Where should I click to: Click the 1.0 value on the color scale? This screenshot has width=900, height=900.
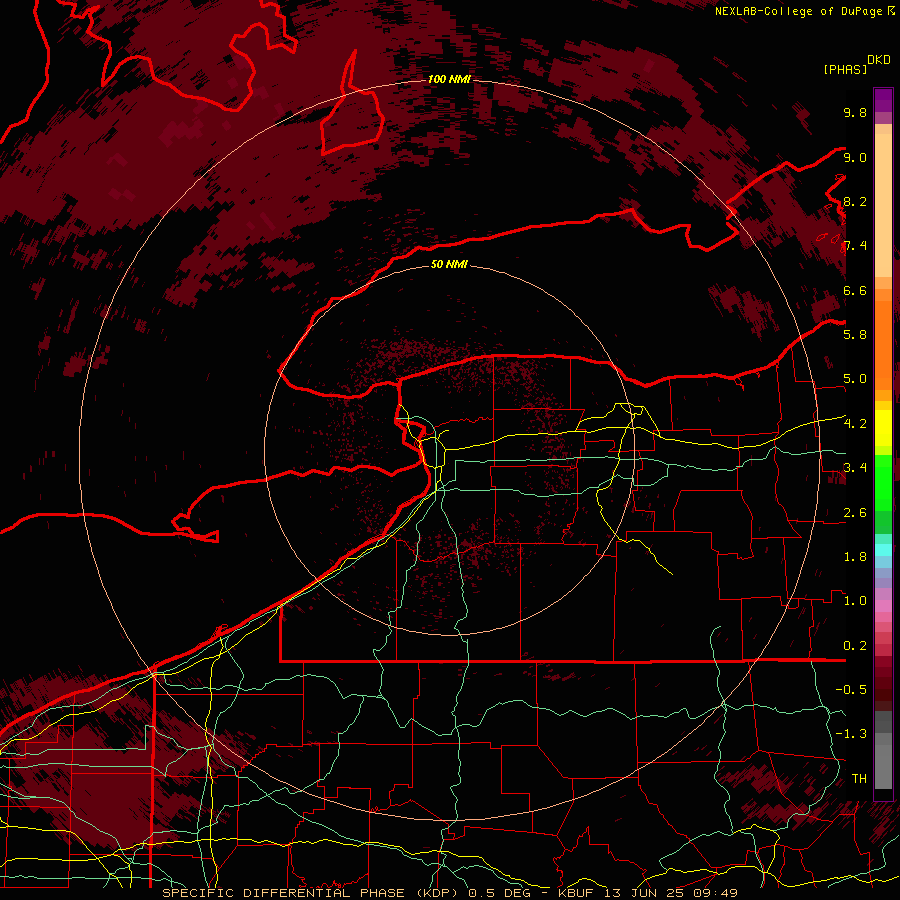click(855, 600)
